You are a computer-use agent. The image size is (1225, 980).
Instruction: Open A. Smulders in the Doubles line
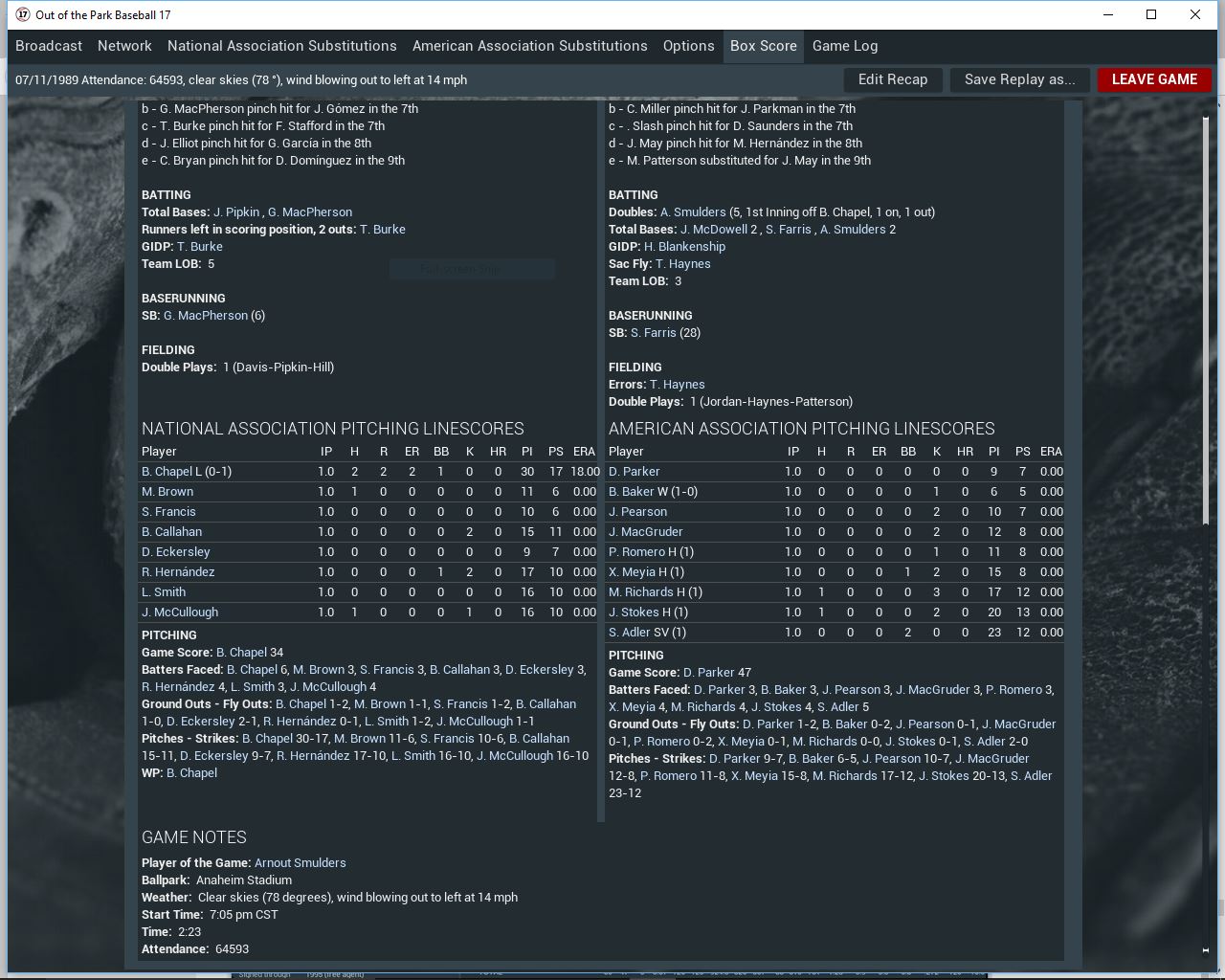(x=693, y=212)
